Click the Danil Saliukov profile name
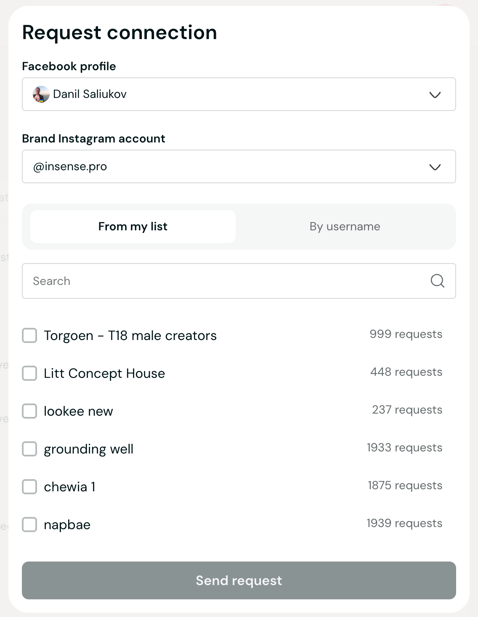This screenshot has height=617, width=478. tap(90, 94)
